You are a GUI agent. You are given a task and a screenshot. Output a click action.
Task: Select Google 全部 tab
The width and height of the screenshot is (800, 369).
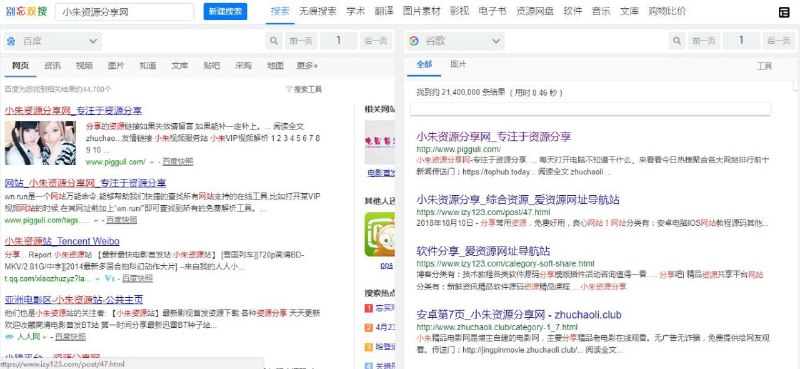pos(424,64)
